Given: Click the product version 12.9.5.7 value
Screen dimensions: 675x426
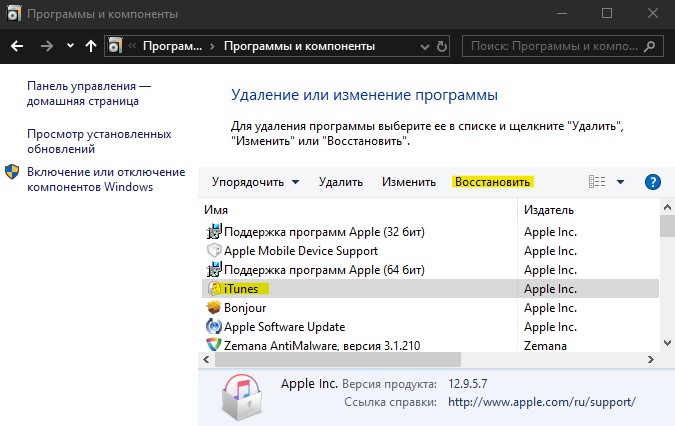Looking at the screenshot, I should (x=468, y=383).
